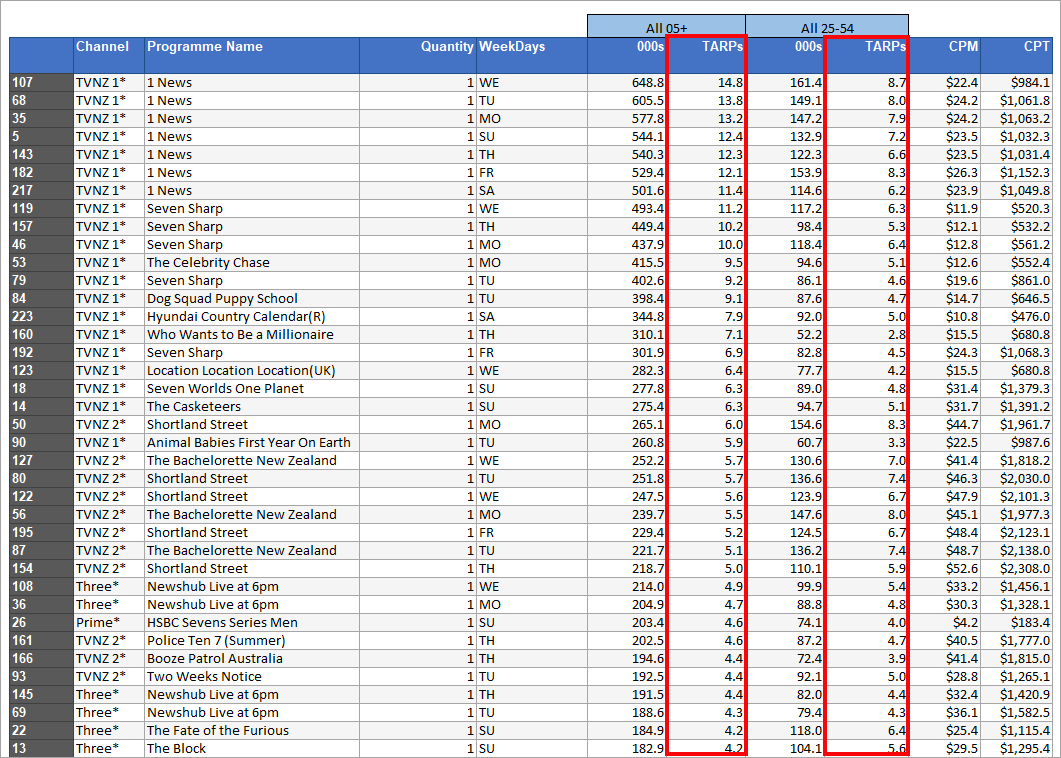1061x758 pixels.
Task: Click The Fate of the Furious cell
Action: pos(252,730)
